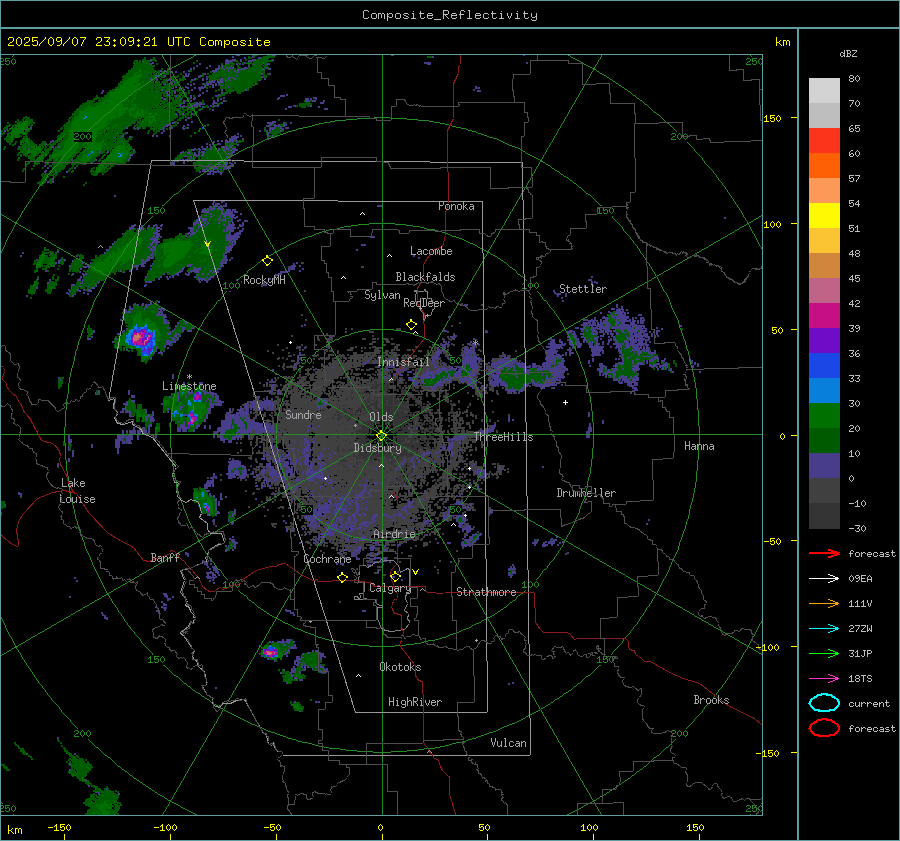Click magenta storm core northwest of Limestone
The height and width of the screenshot is (841, 900).
click(139, 338)
